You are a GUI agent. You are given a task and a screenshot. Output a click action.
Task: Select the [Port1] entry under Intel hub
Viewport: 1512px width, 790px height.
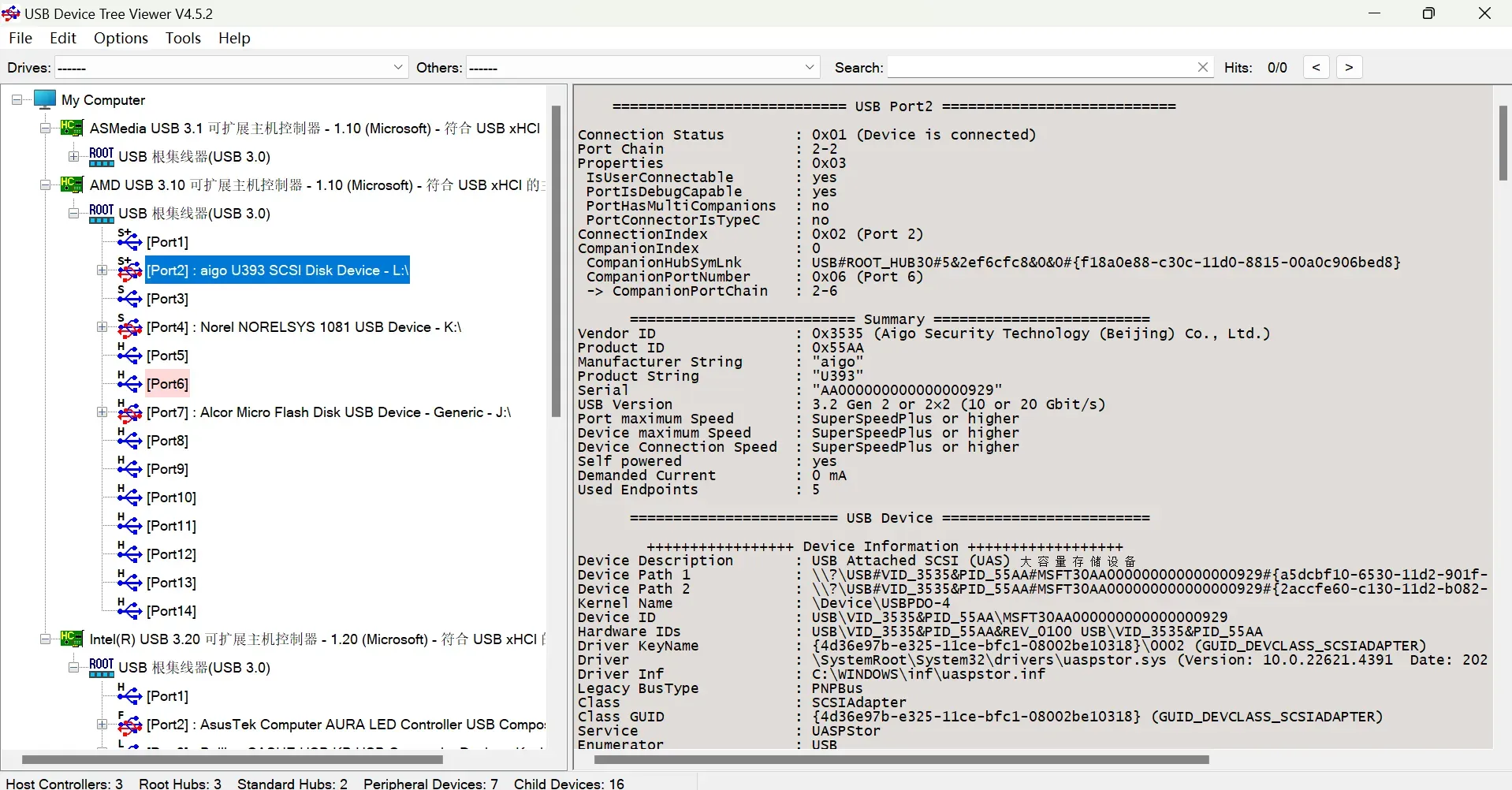tap(168, 696)
